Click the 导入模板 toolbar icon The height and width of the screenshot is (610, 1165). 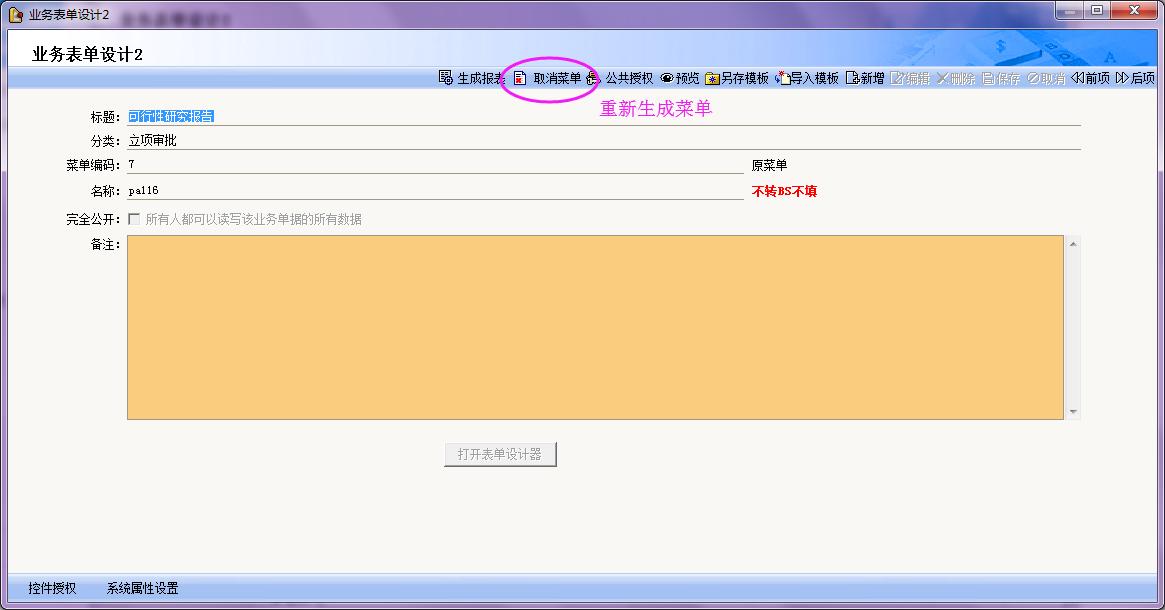point(782,78)
